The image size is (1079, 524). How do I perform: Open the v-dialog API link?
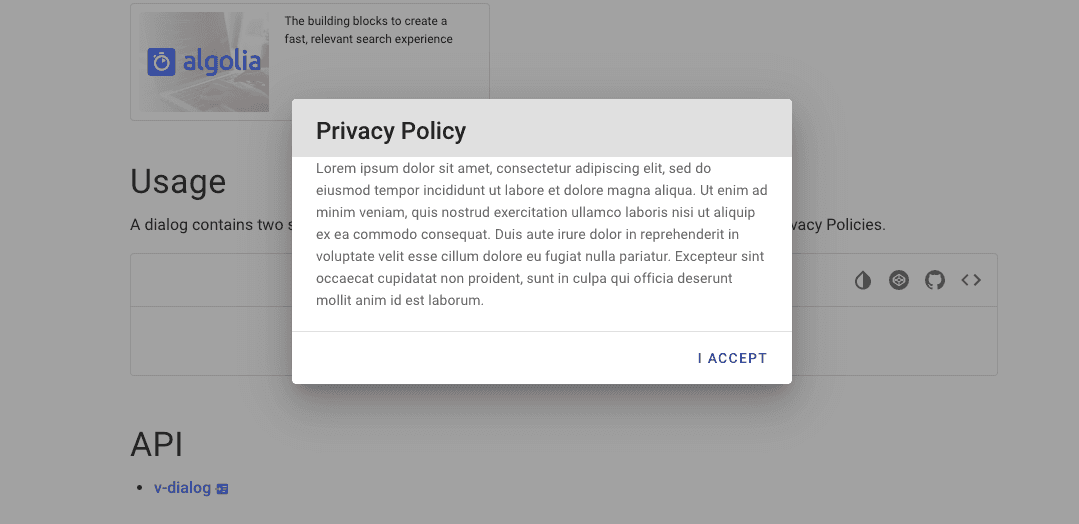point(182,488)
